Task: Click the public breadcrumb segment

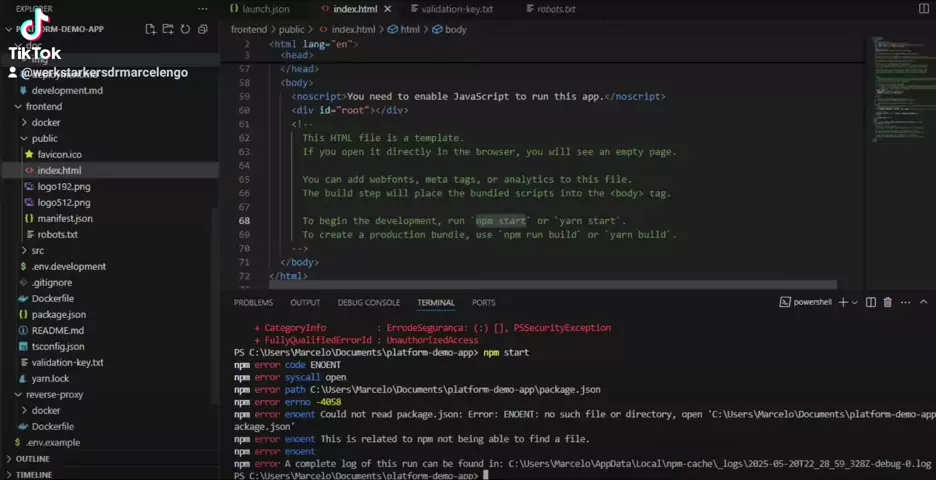Action: pos(291,29)
